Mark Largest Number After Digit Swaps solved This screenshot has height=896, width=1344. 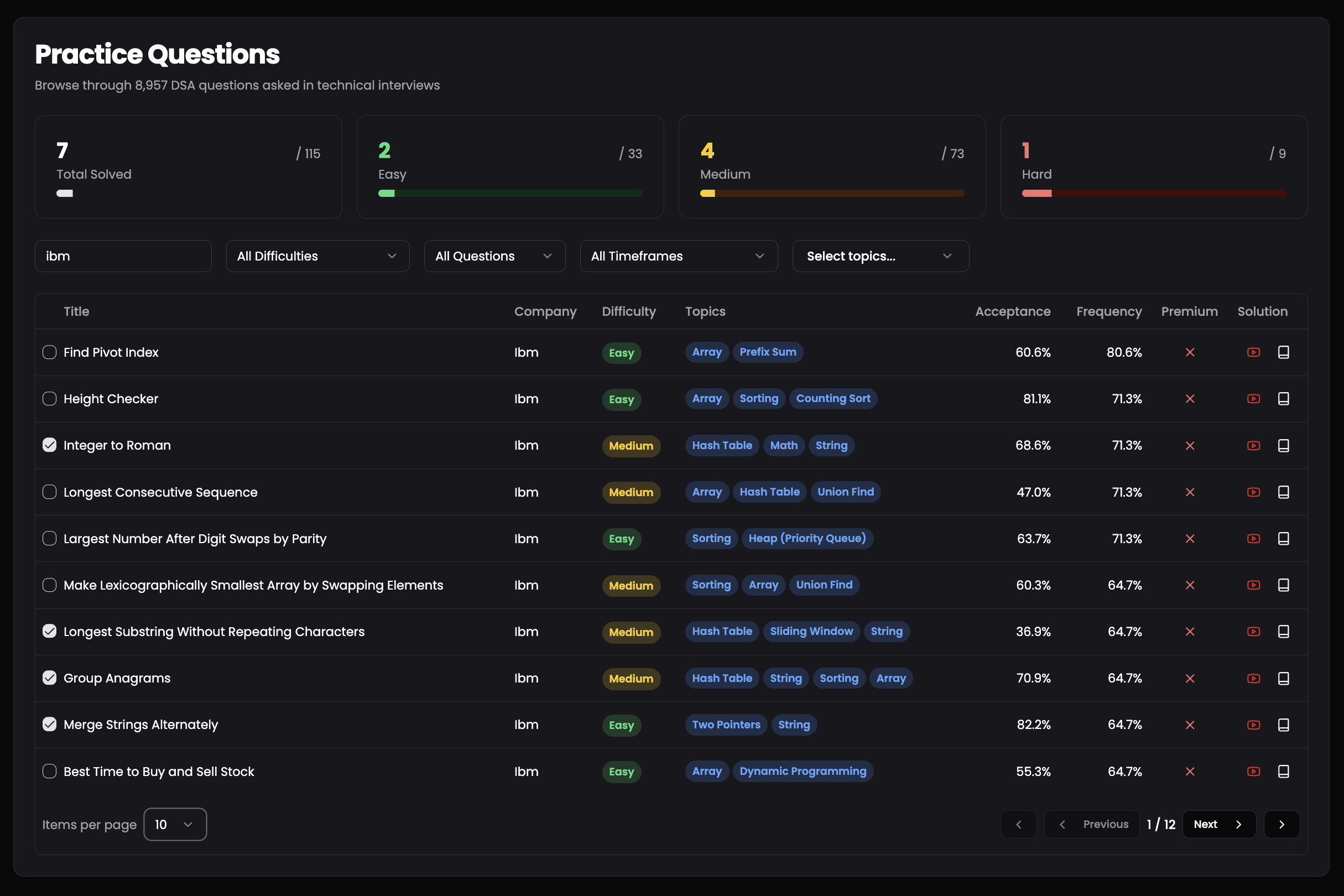coord(50,538)
